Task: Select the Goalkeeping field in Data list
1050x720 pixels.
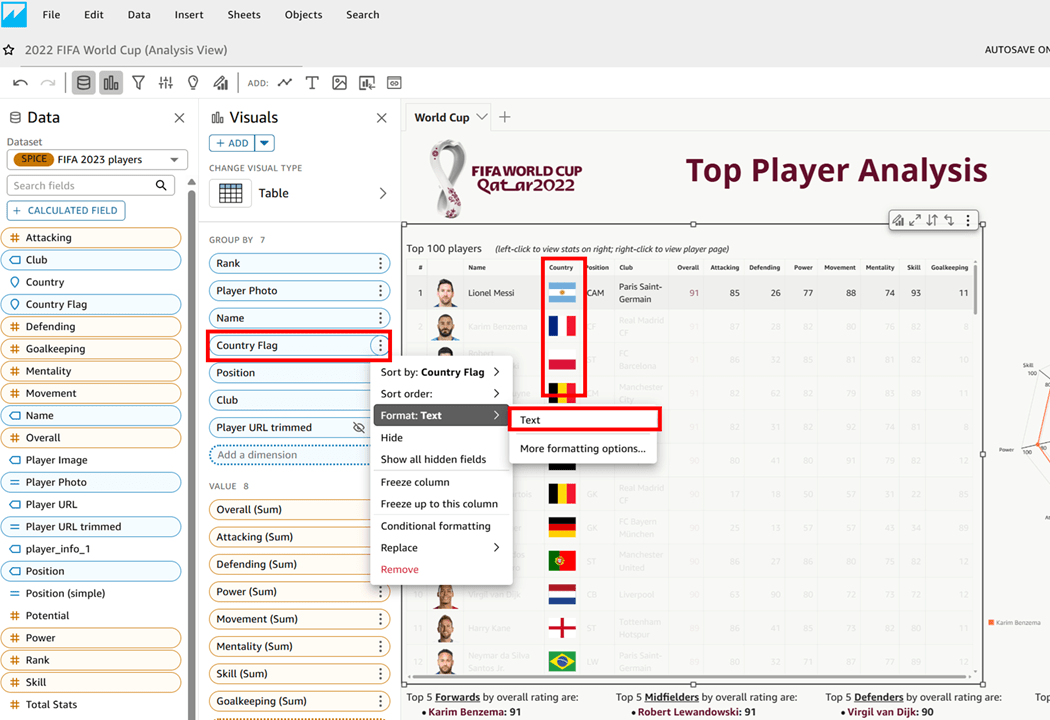Action: point(91,349)
